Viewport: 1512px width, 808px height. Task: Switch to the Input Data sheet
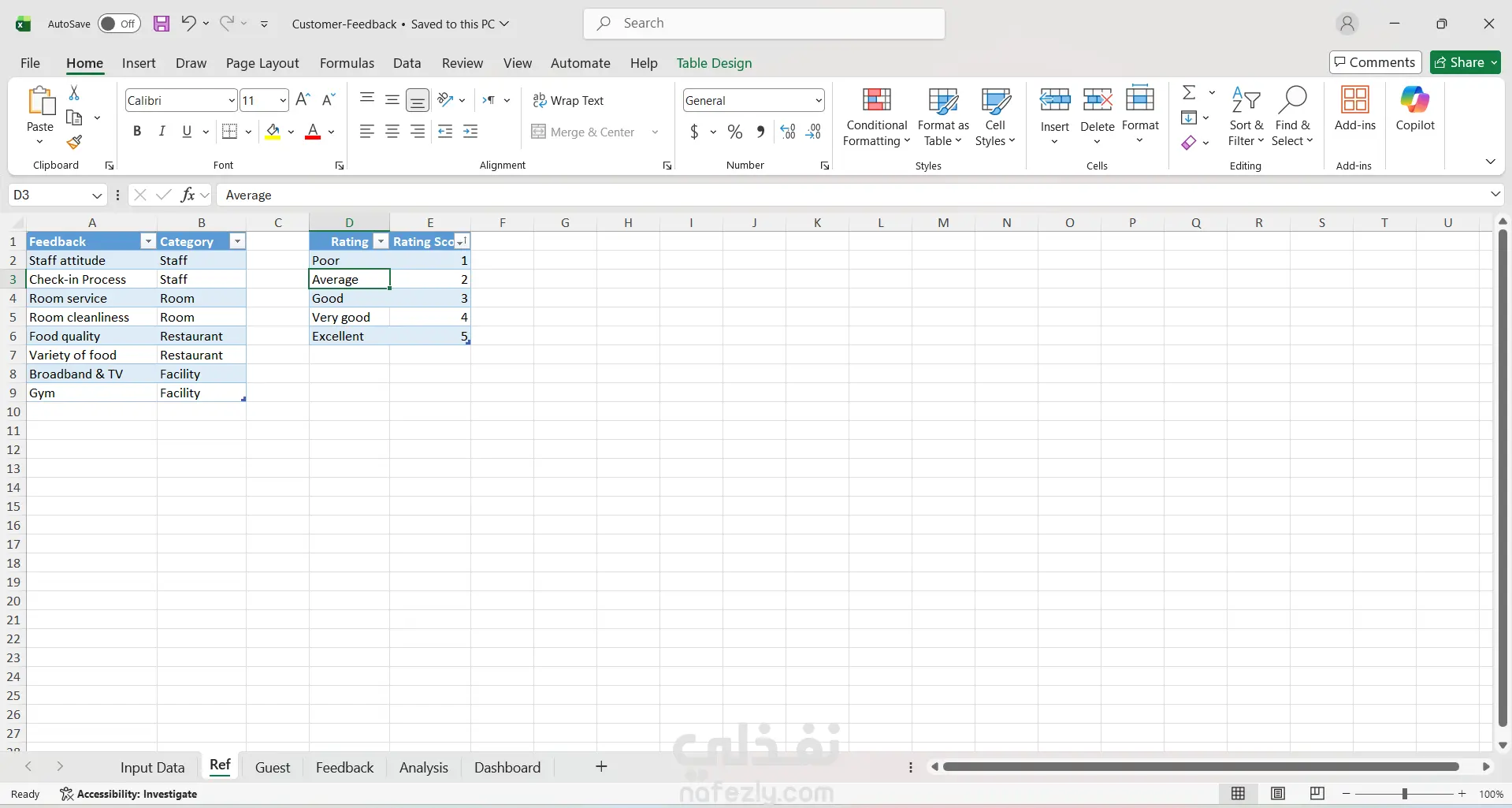pos(152,767)
